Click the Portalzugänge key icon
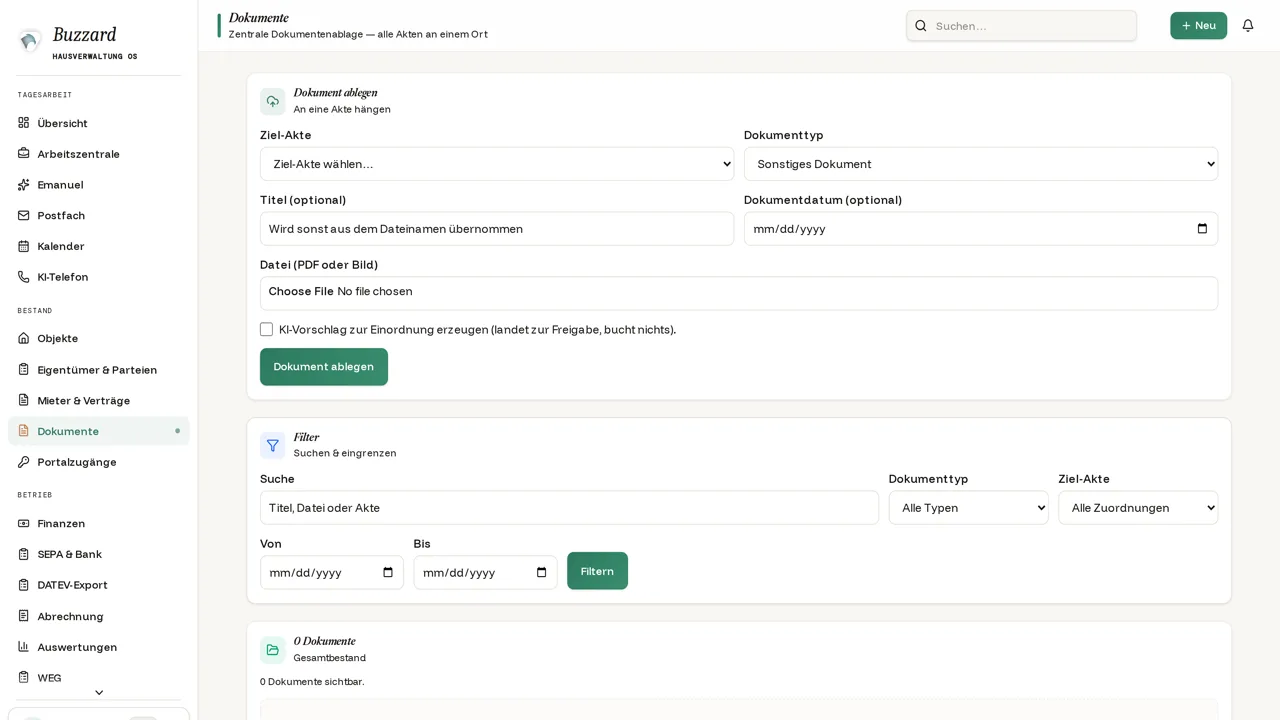The image size is (1280, 720). click(x=23, y=462)
